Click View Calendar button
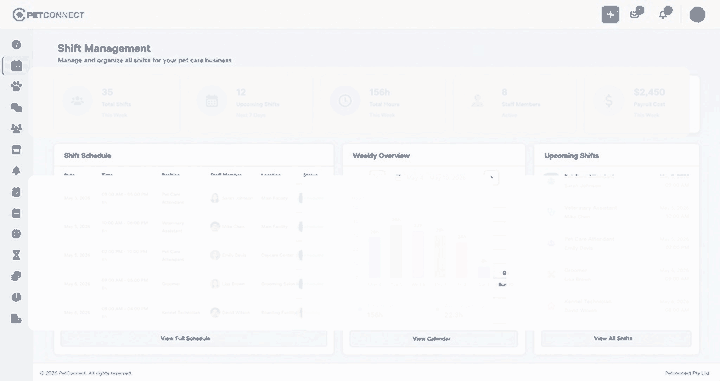 tap(433, 339)
